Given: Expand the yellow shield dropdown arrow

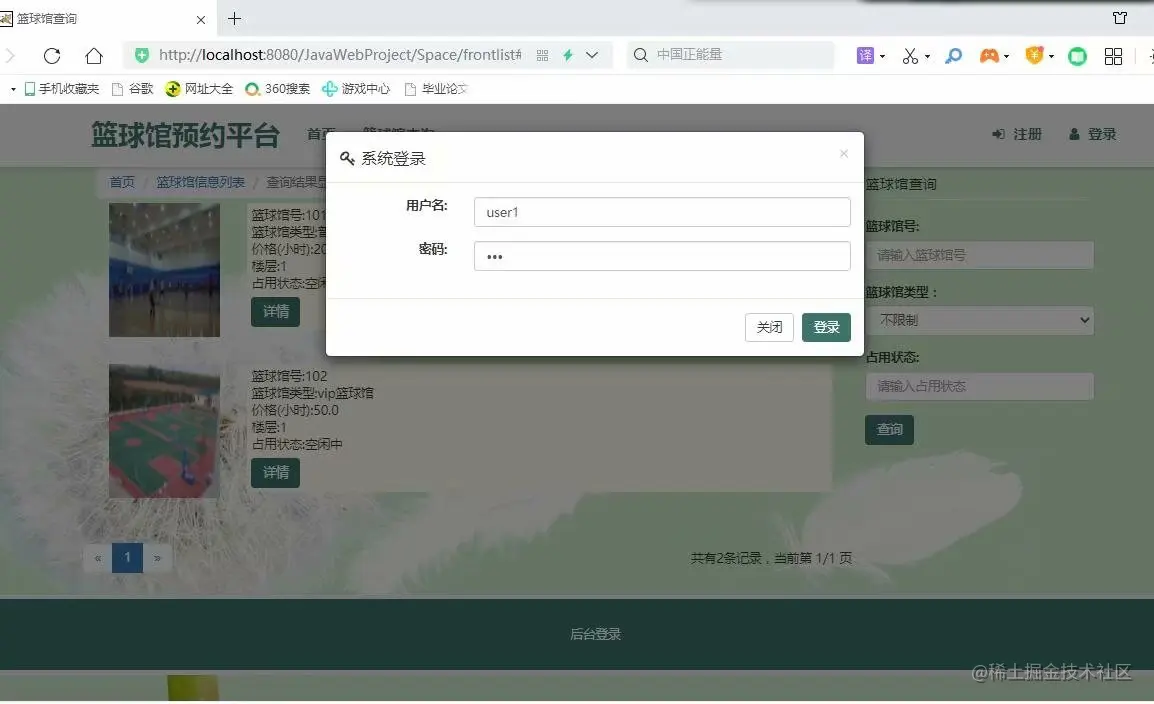Looking at the screenshot, I should pyautogui.click(x=1051, y=57).
